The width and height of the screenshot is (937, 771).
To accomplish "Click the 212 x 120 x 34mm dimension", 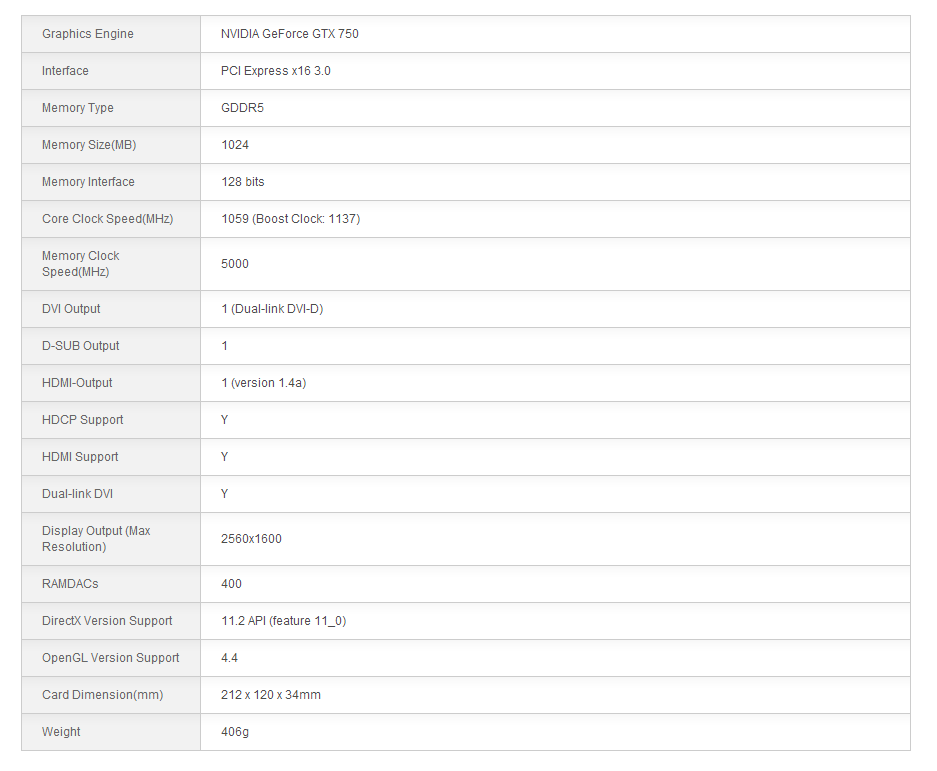I will (271, 695).
